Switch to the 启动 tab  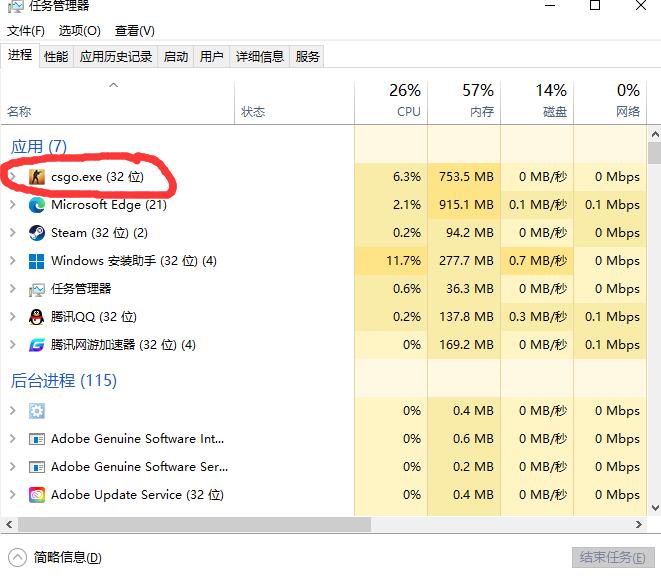tap(176, 57)
